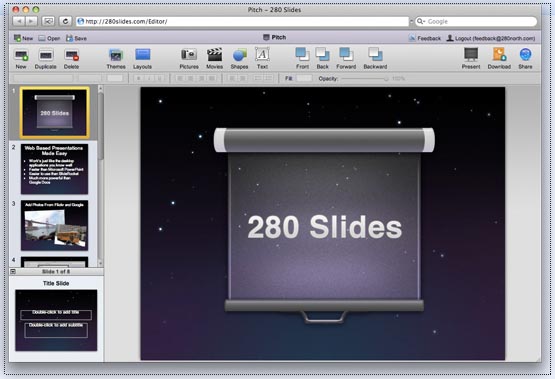Click the Title Slide layout preview
Image resolution: width=555 pixels, height=379 pixels.
click(x=56, y=320)
